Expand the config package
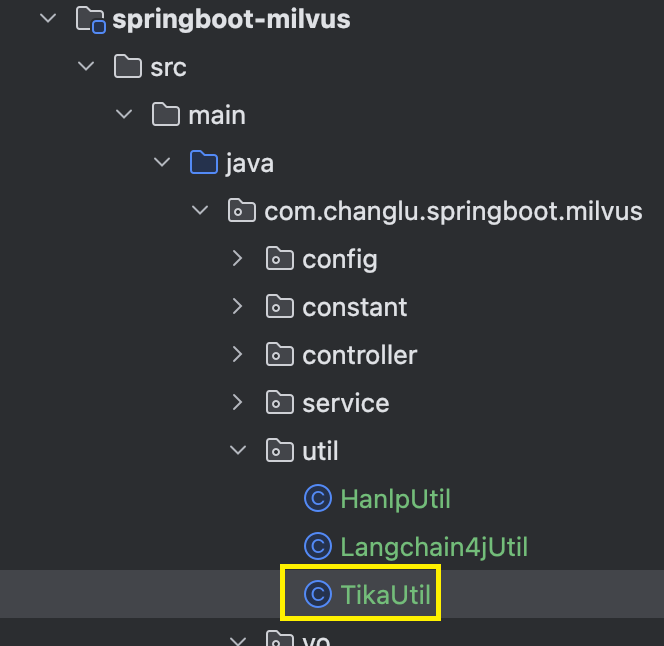The image size is (664, 646). pos(237,258)
